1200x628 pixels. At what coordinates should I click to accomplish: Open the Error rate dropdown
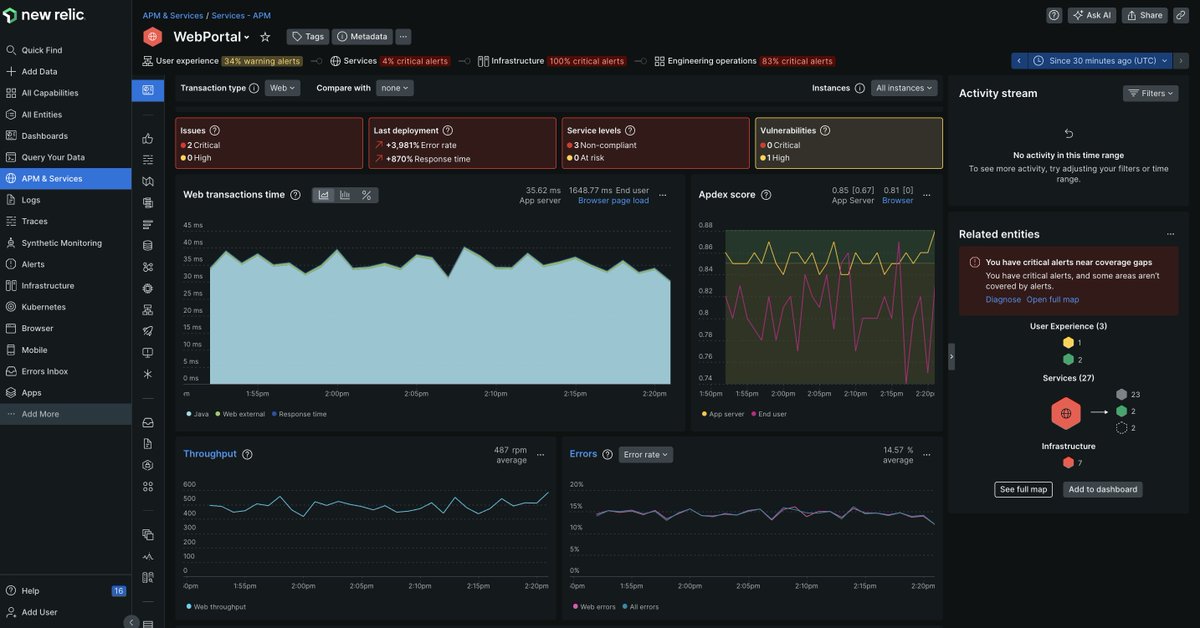[x=646, y=454]
